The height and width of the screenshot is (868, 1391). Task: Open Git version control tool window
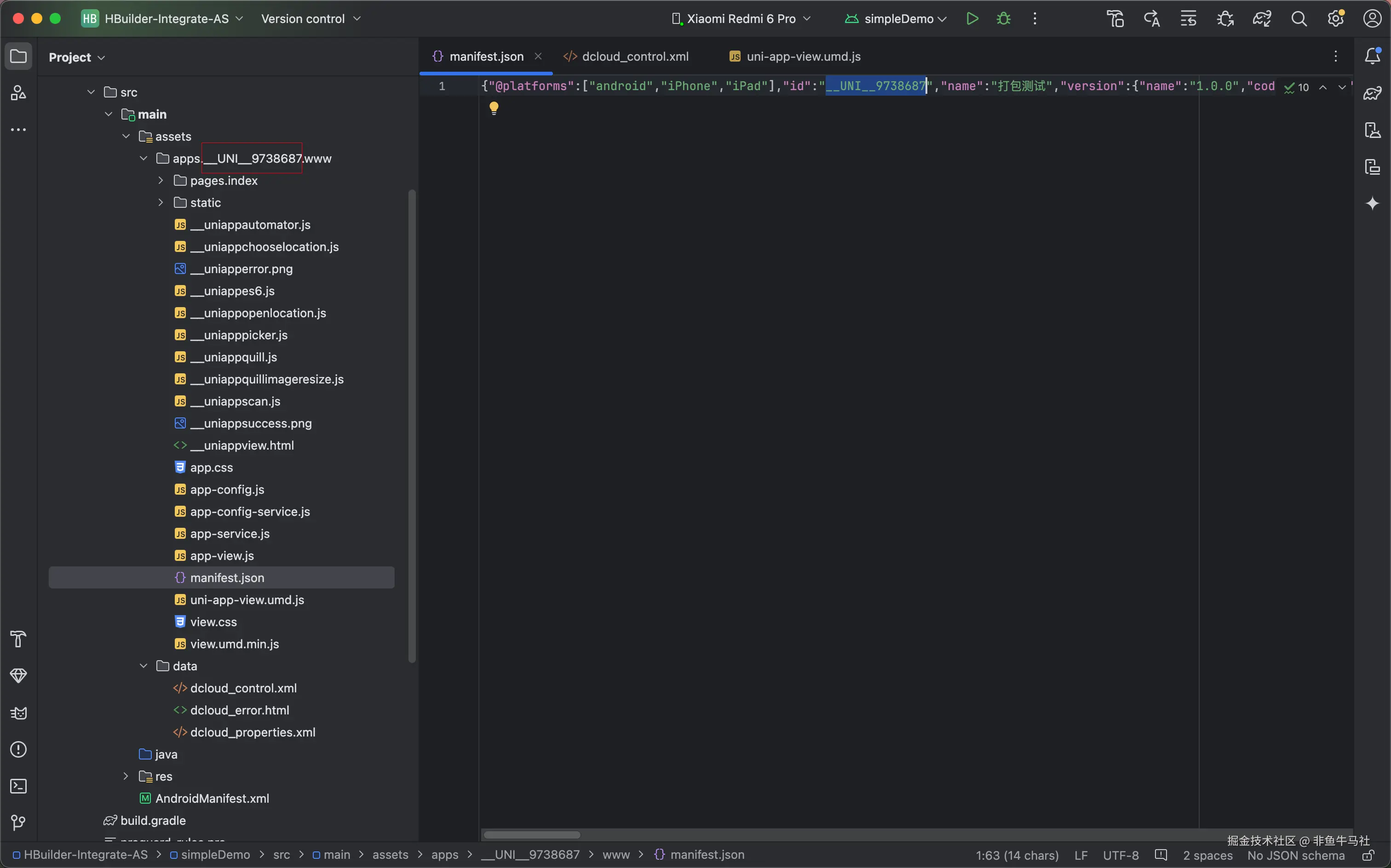[18, 822]
